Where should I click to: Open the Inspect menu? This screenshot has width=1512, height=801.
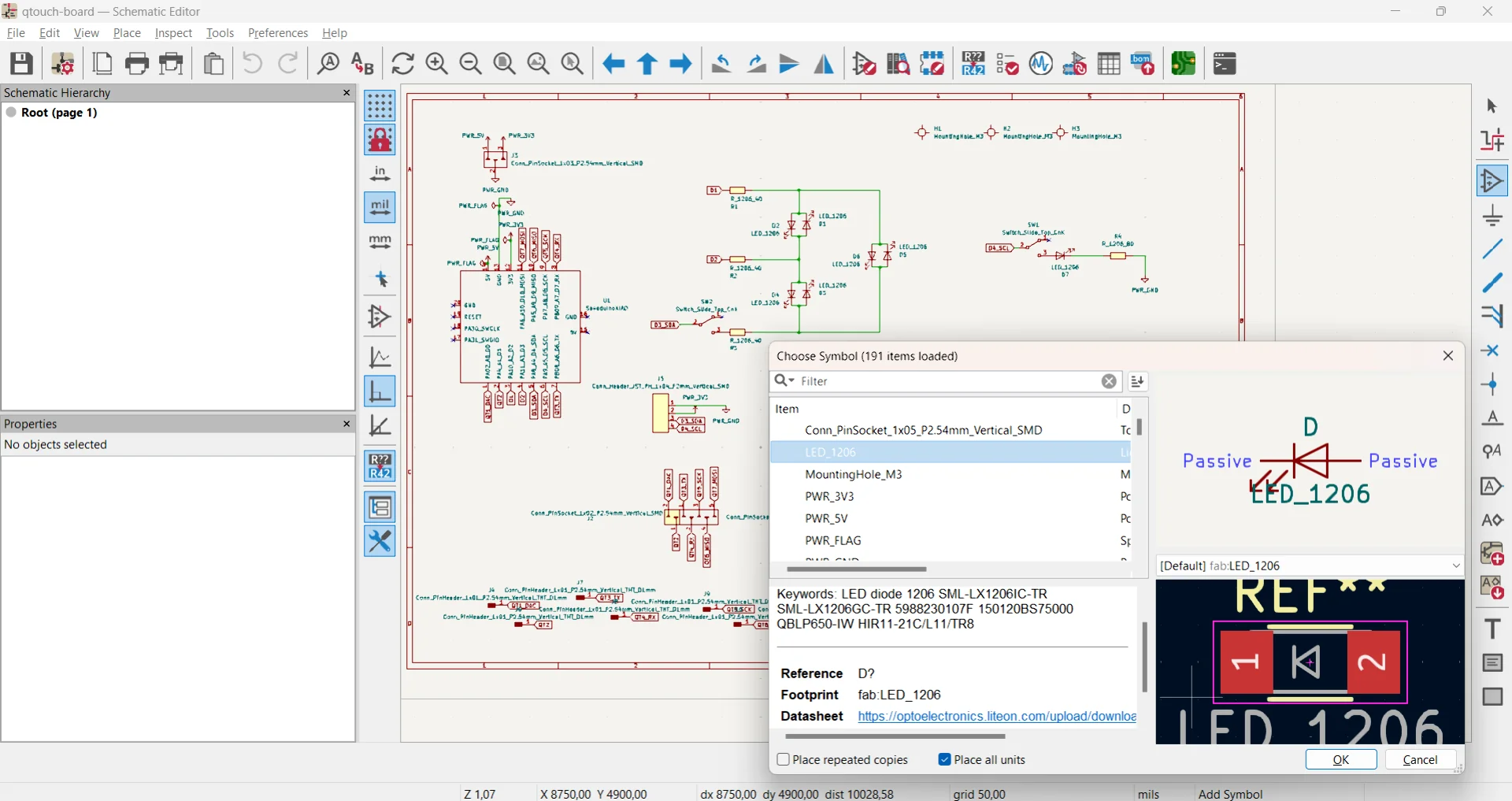(173, 33)
